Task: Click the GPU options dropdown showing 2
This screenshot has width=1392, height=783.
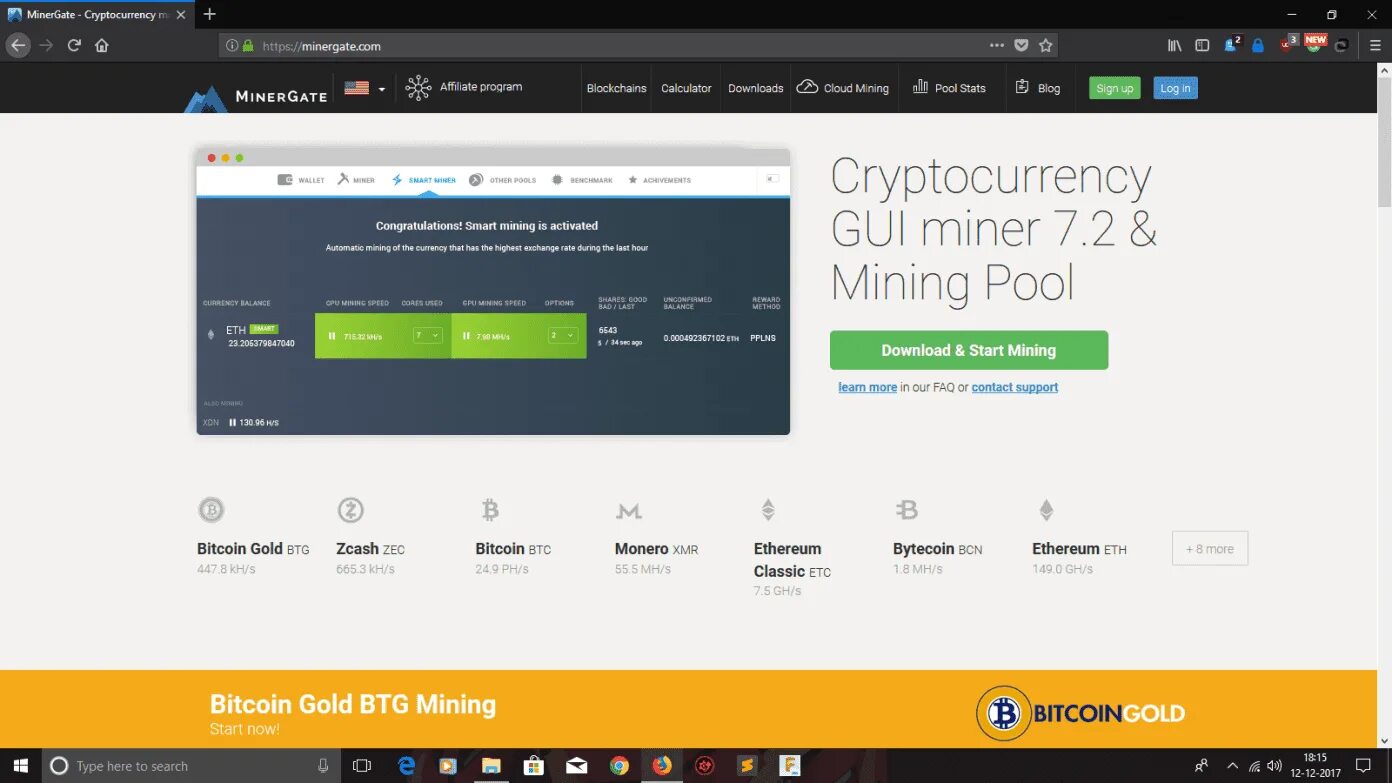Action: (563, 336)
